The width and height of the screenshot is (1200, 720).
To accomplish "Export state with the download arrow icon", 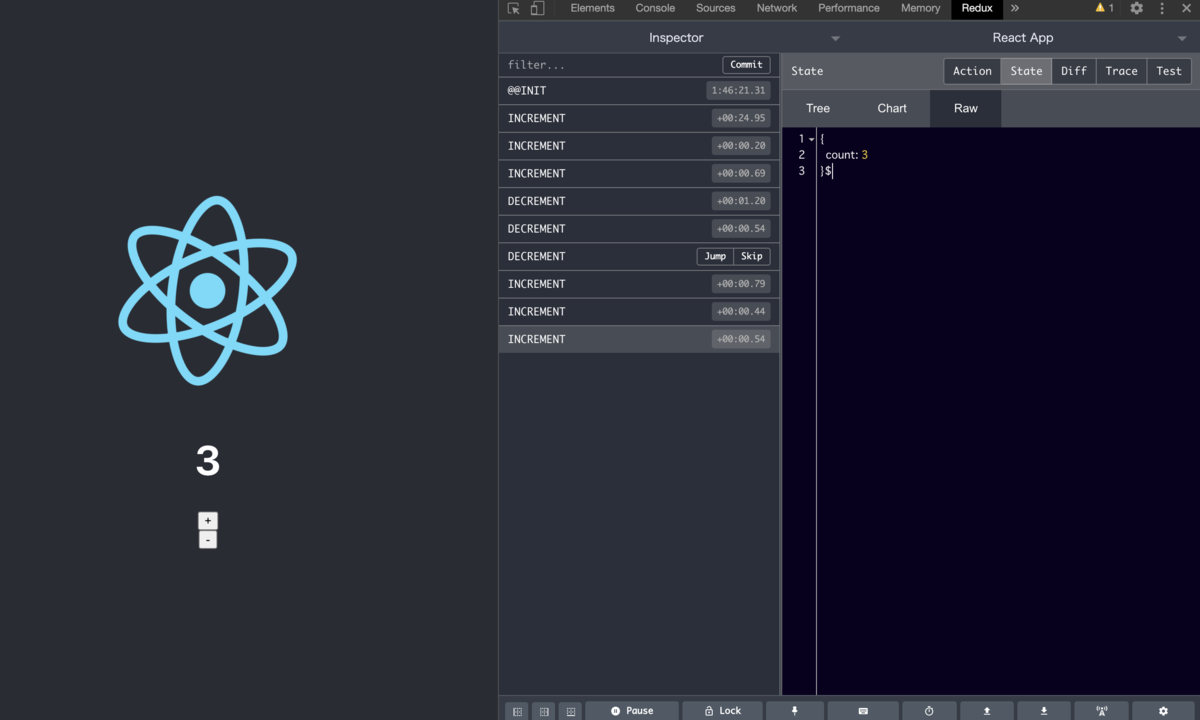I will tap(1044, 711).
